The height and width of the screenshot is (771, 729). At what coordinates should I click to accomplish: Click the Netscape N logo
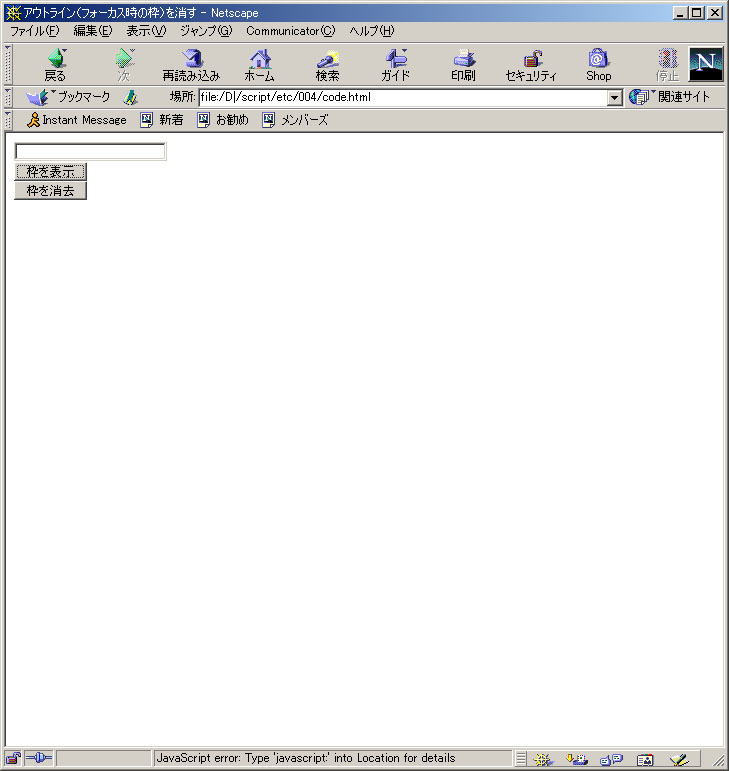point(706,64)
